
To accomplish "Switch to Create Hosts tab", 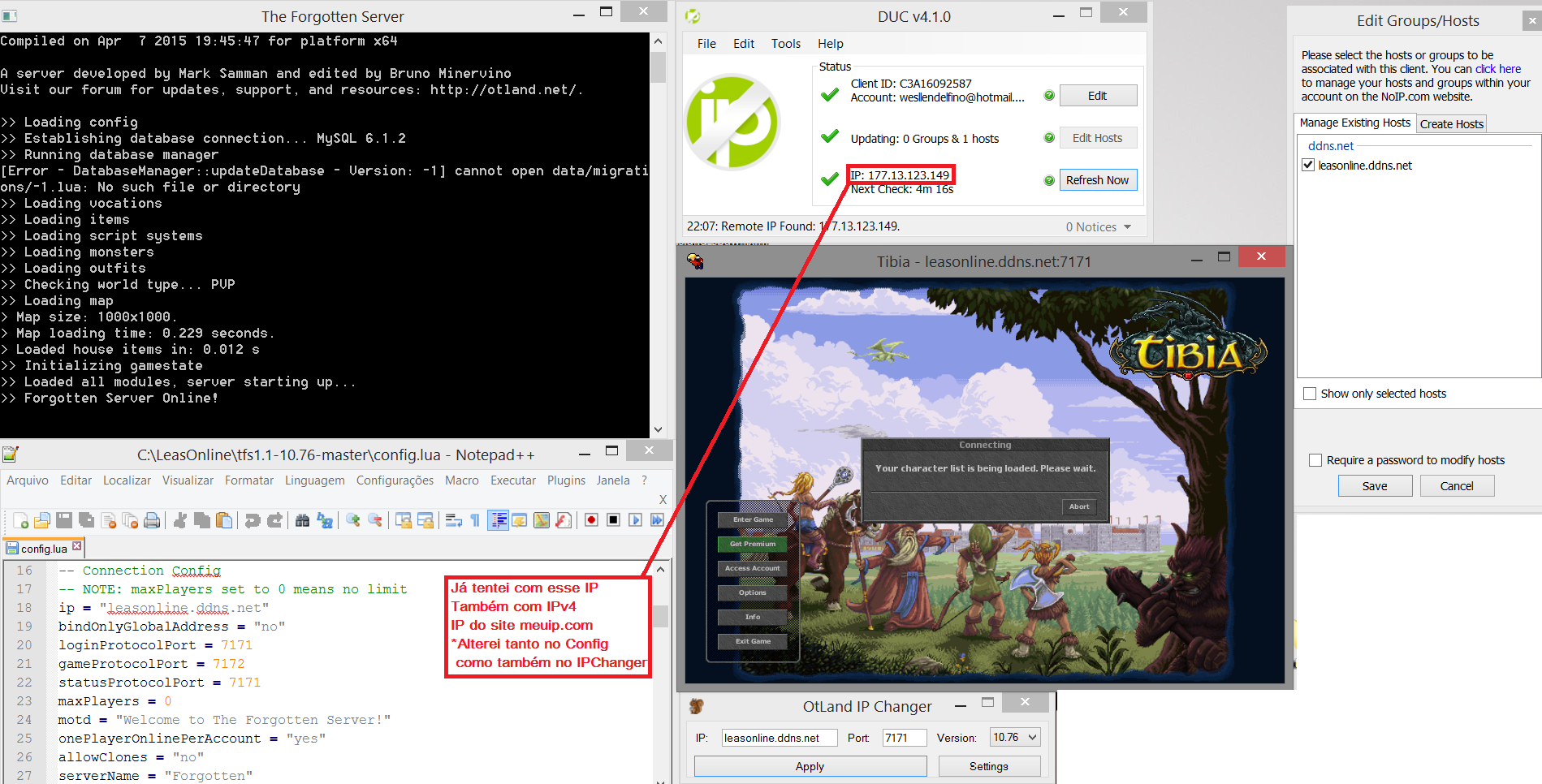I will click(x=1451, y=124).
